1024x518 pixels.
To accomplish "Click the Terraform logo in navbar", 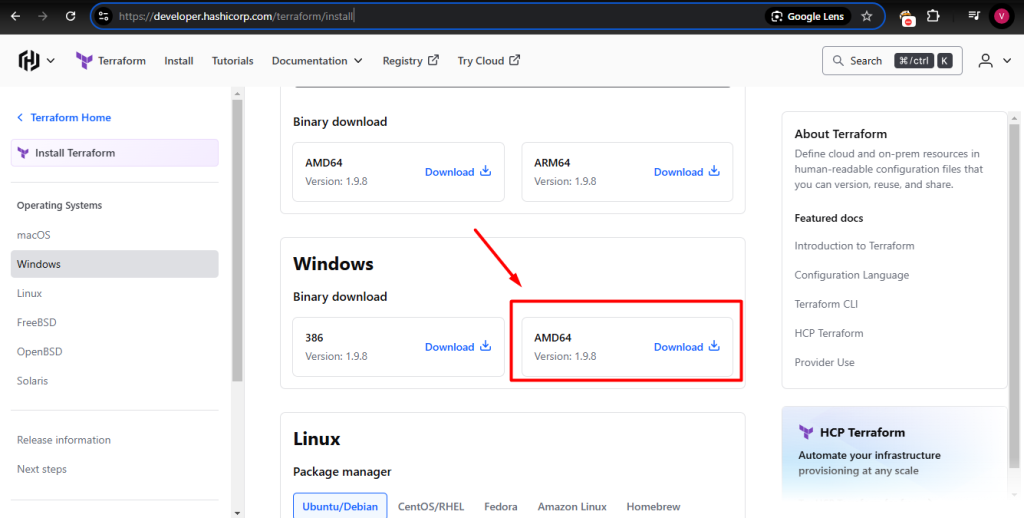I will tap(111, 61).
